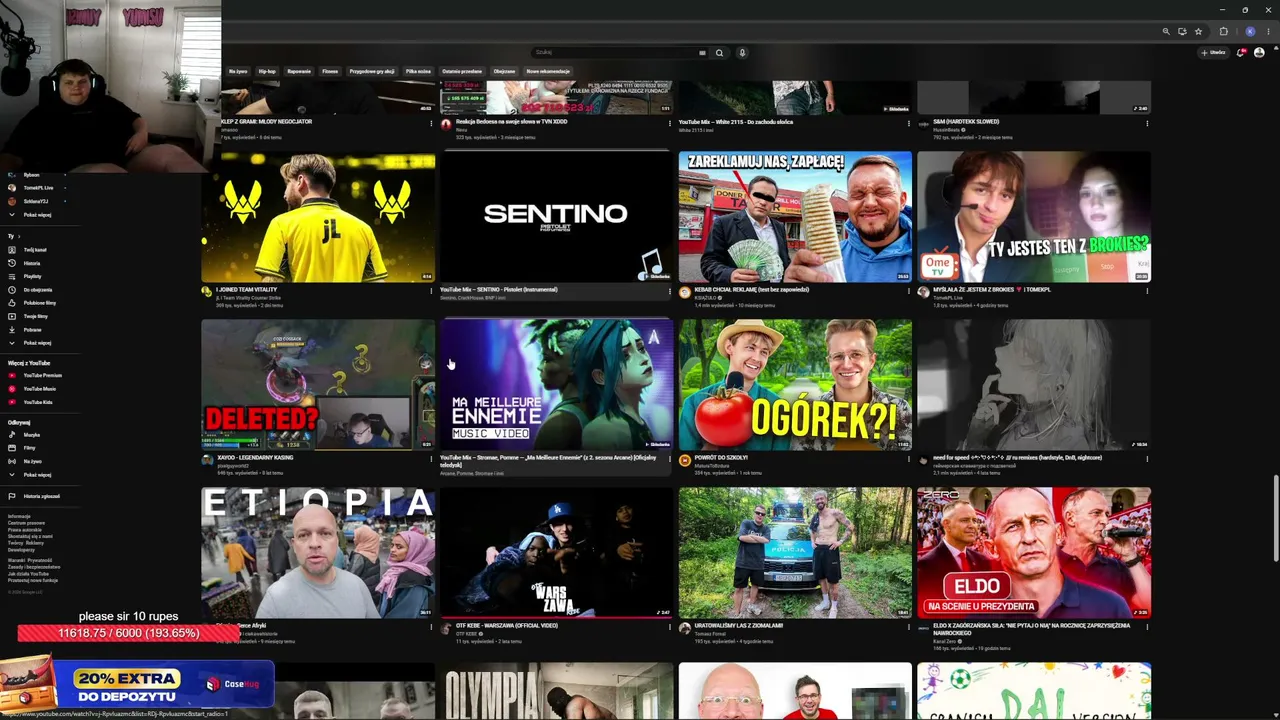Play the need for speed remixes thumbnail
Viewport: 1280px width, 720px height.
tap(1034, 384)
